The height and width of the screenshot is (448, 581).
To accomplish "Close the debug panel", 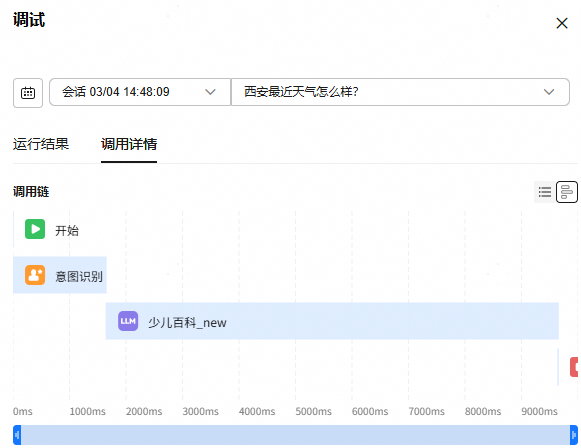I will click(562, 23).
